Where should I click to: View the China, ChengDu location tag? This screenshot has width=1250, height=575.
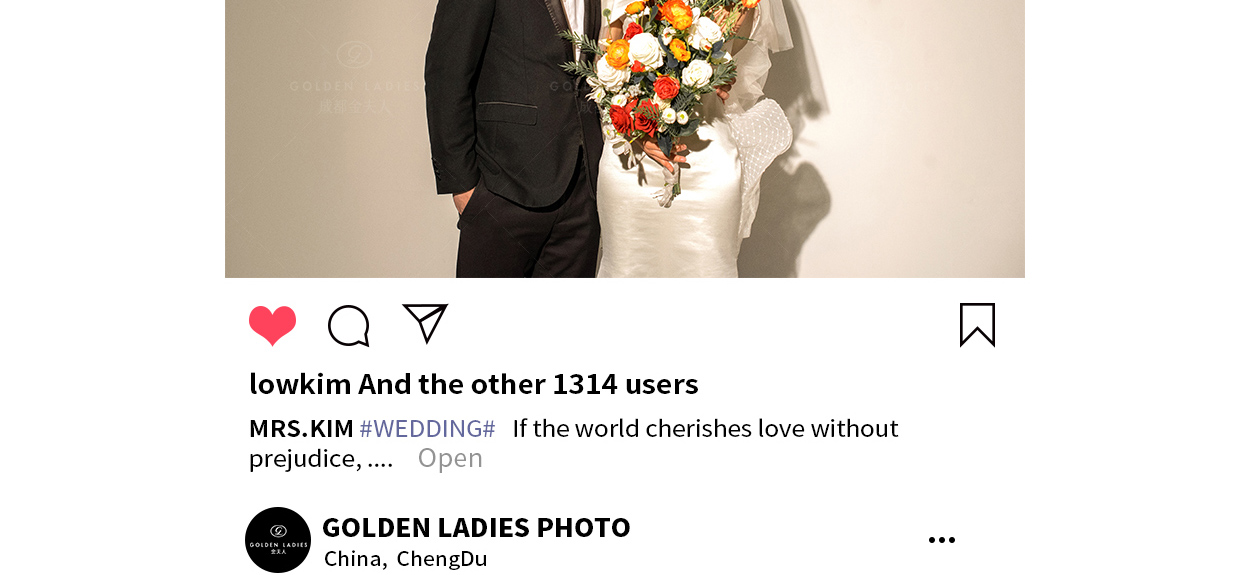(406, 559)
